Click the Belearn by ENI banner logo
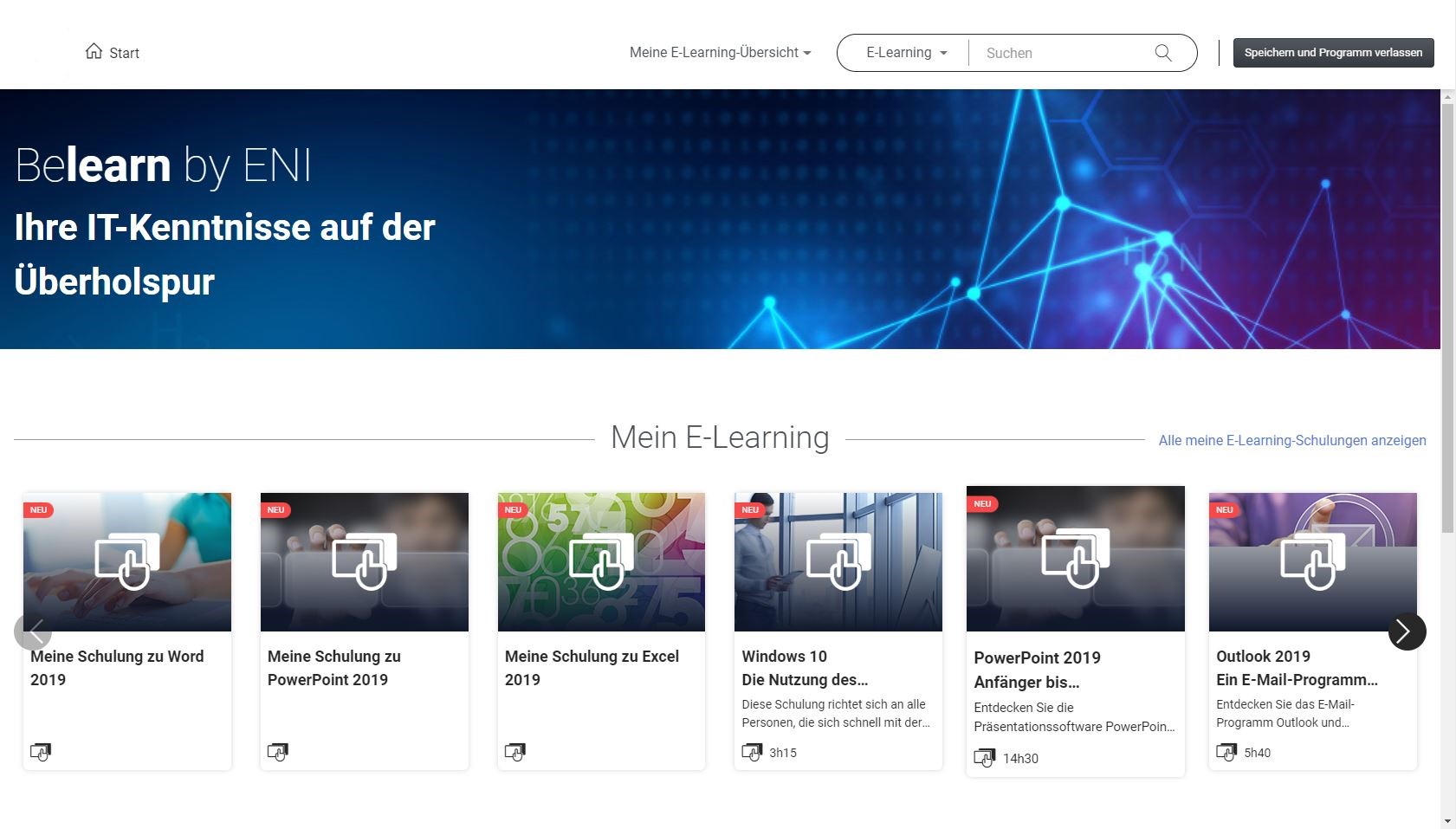This screenshot has width=1456, height=829. 163,165
